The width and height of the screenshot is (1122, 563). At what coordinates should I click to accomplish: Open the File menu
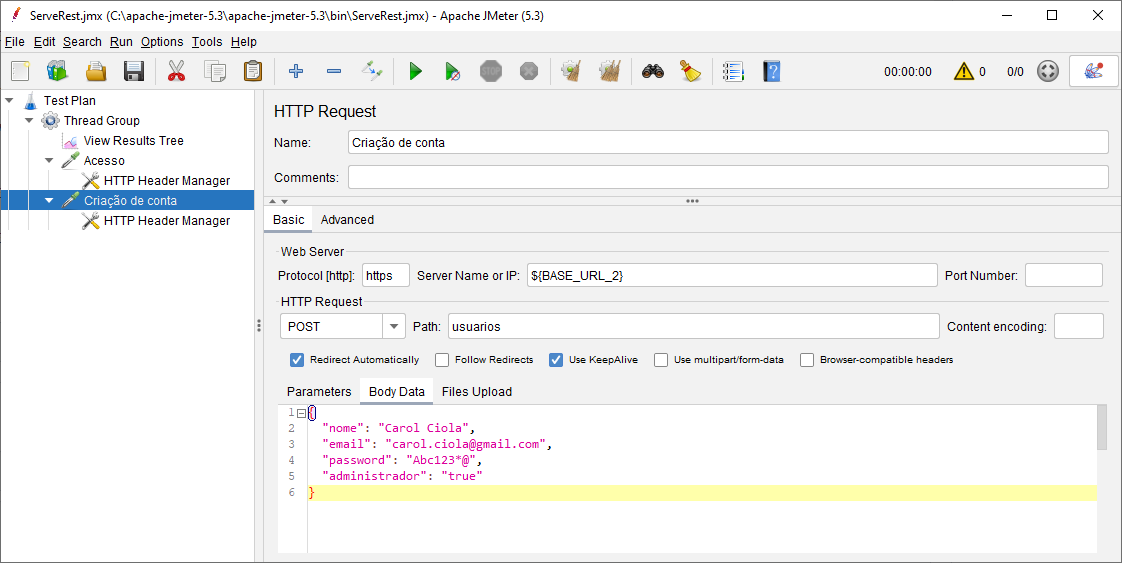point(14,41)
